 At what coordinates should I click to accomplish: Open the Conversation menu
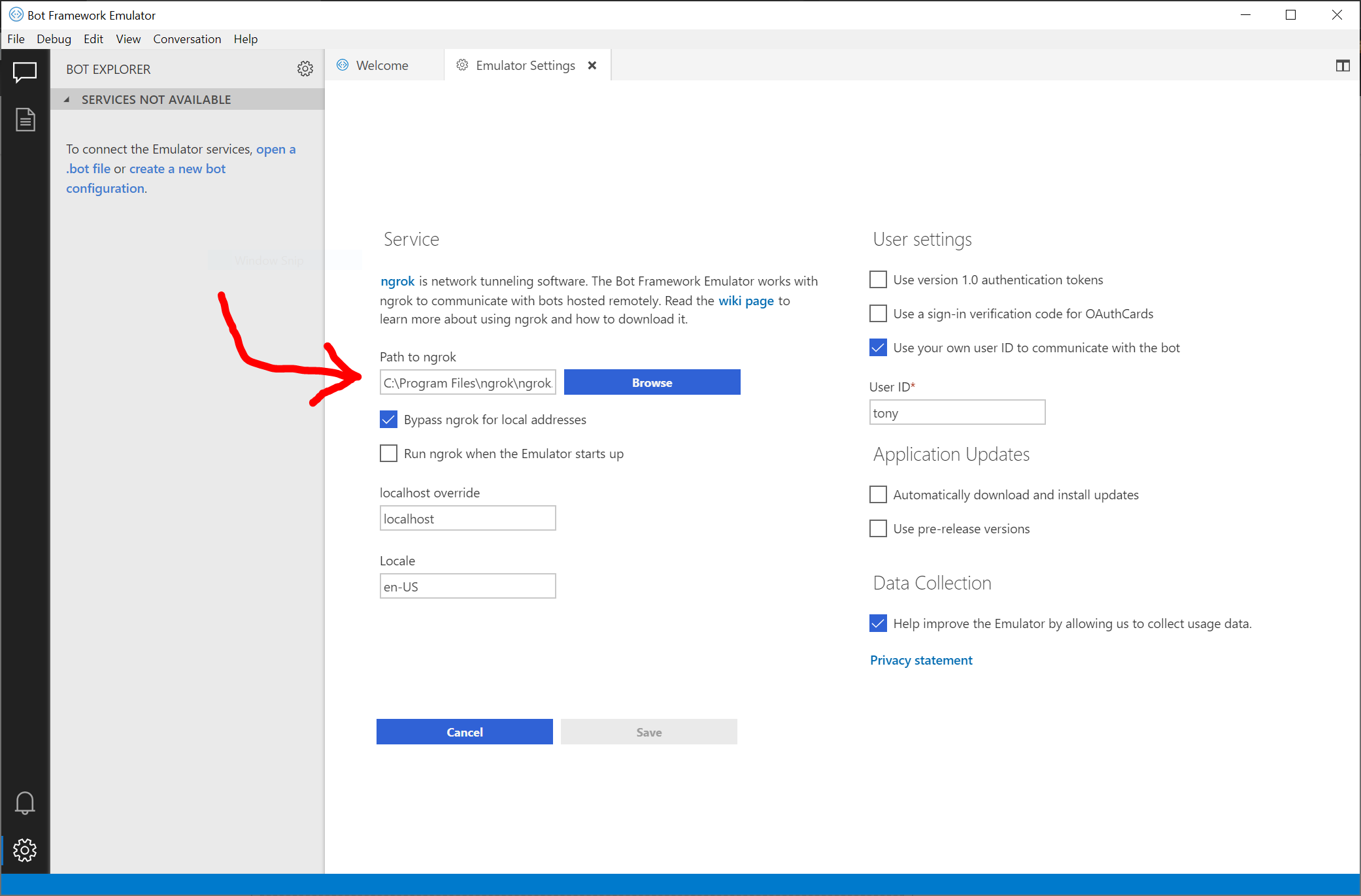click(187, 39)
